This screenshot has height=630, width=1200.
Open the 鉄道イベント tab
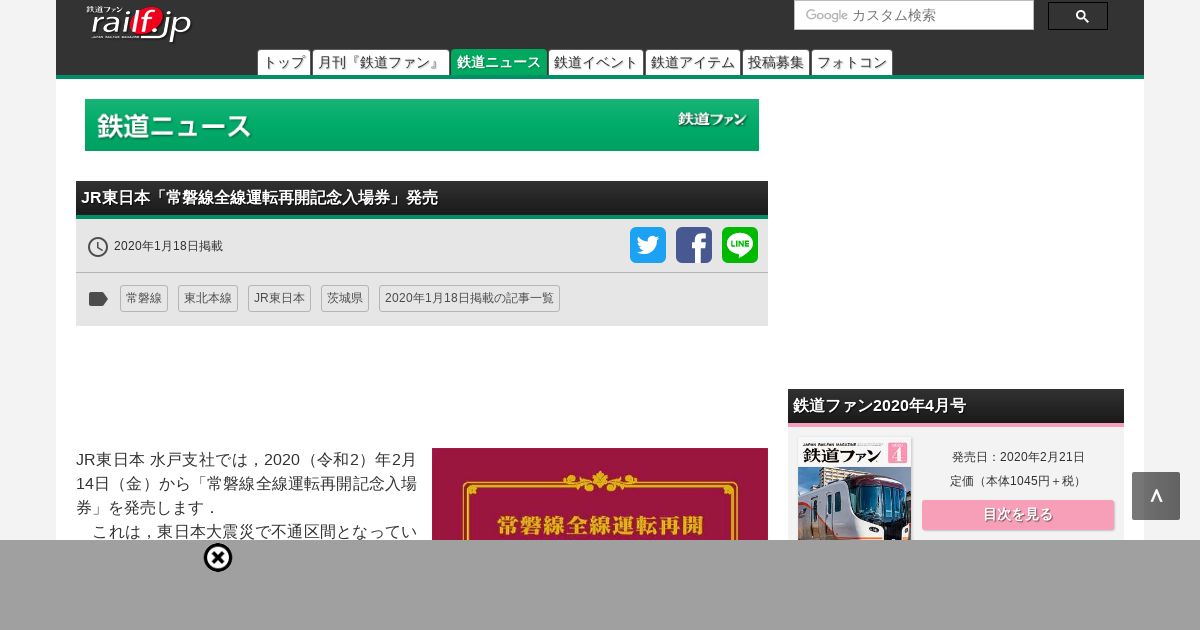pyautogui.click(x=596, y=62)
